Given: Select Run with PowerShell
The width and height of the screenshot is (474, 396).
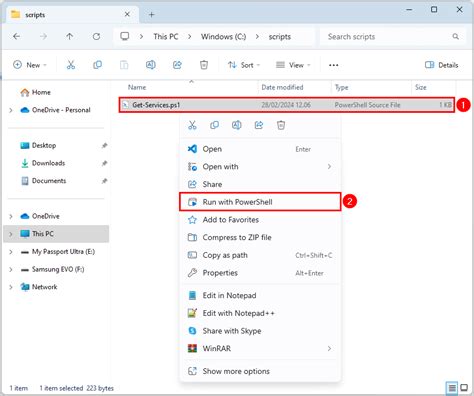Looking at the screenshot, I should [x=260, y=202].
